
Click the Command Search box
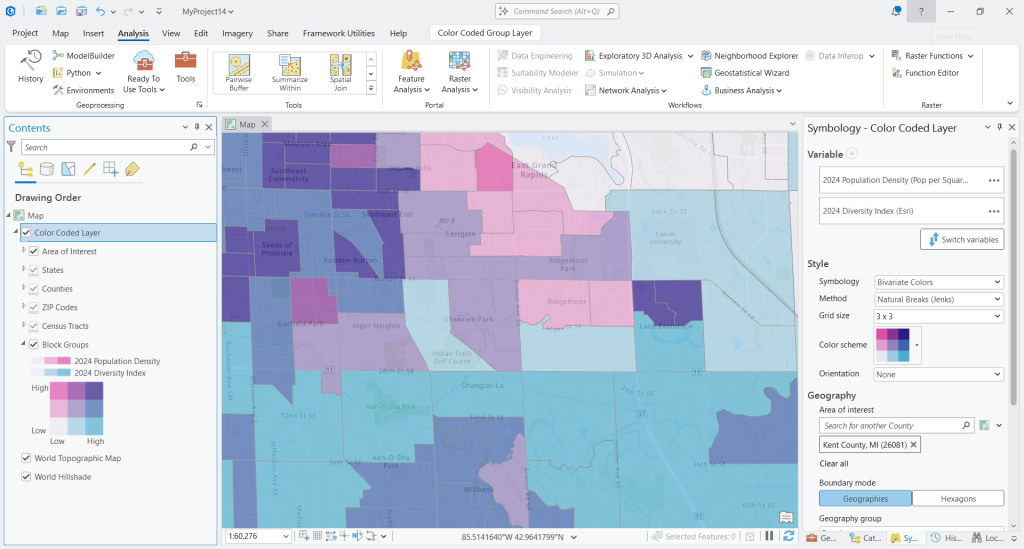(557, 11)
